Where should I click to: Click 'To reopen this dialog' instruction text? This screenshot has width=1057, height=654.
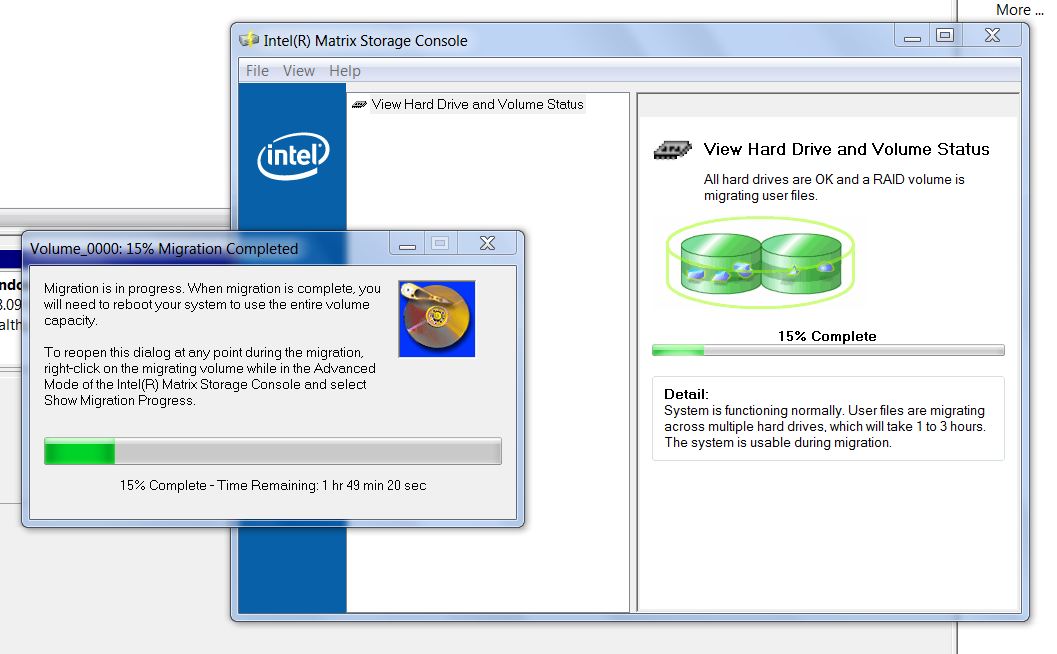210,376
